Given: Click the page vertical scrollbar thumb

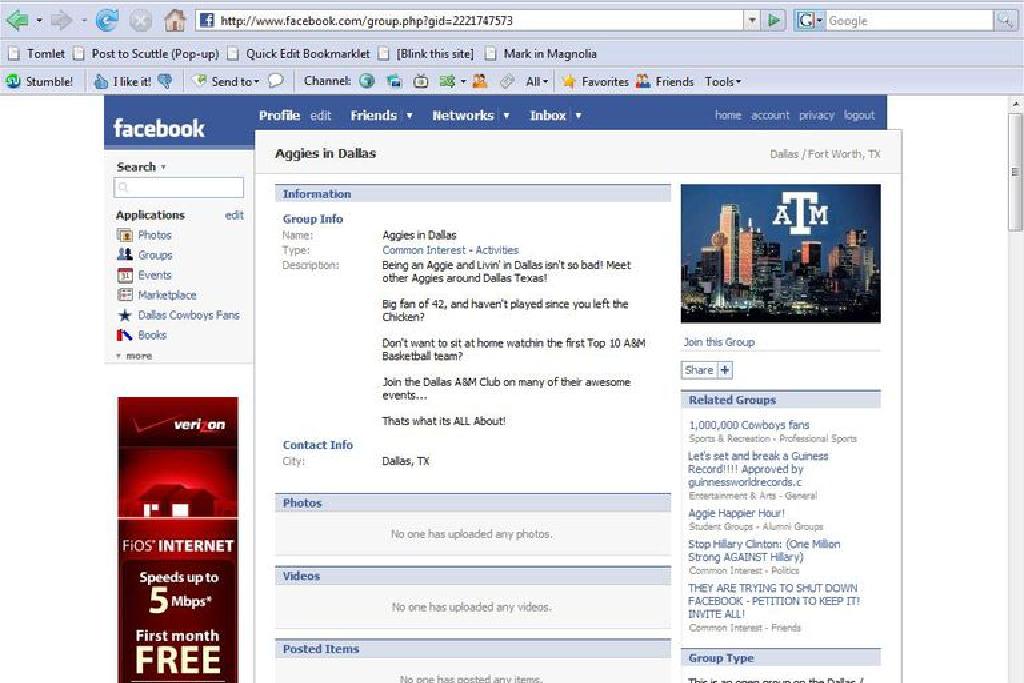Looking at the screenshot, I should point(1014,172).
